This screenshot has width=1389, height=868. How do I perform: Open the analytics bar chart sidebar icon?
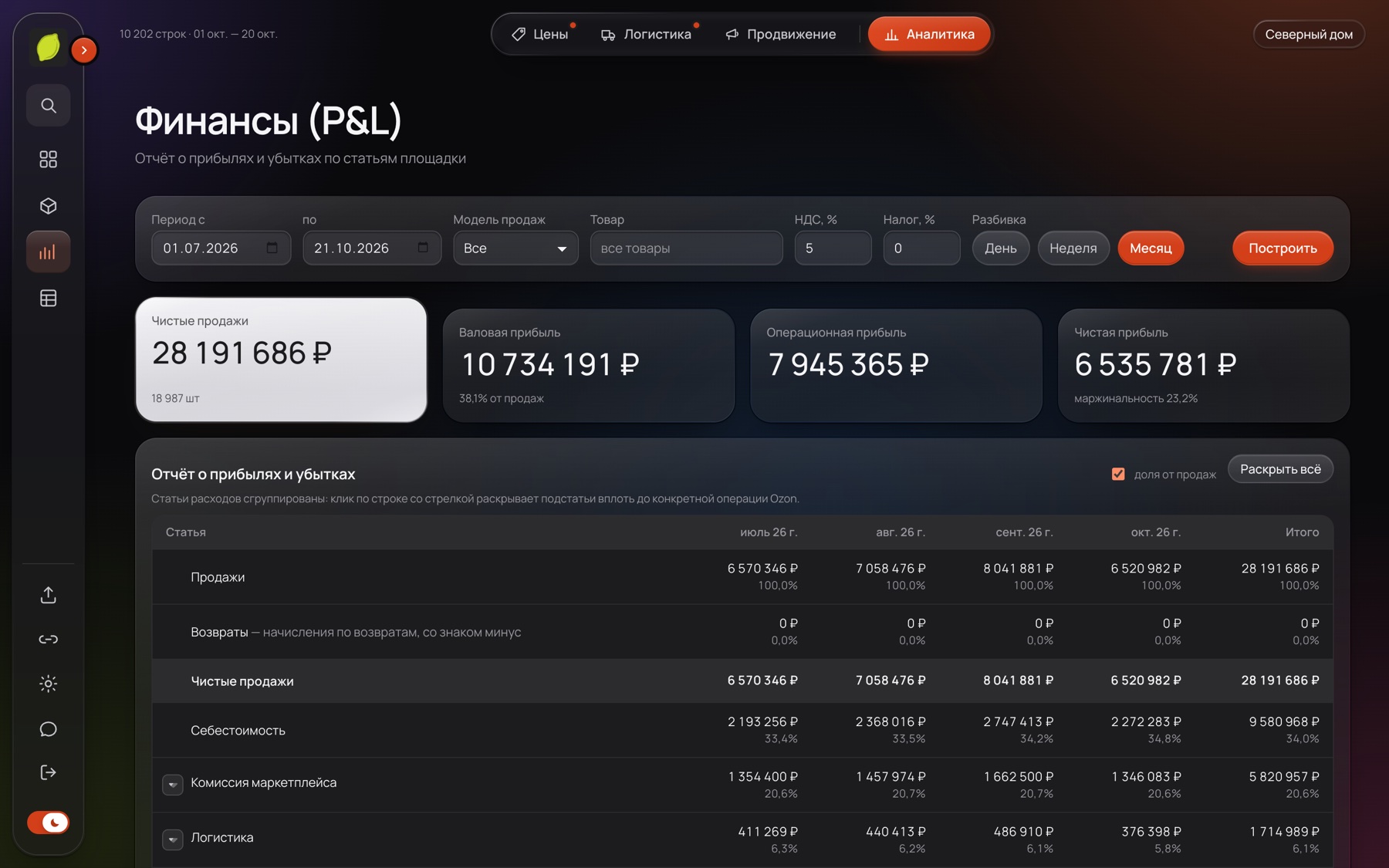click(x=49, y=252)
